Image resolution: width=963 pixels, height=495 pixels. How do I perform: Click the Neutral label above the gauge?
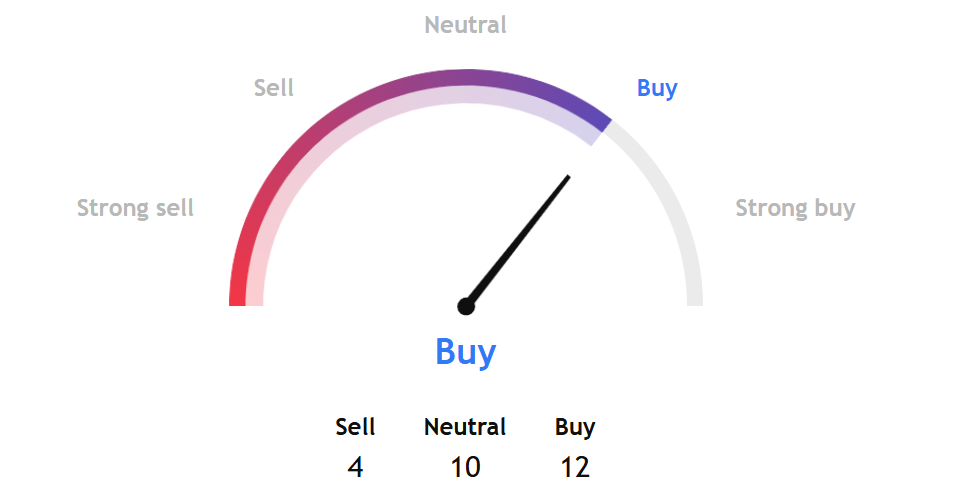coord(466,25)
